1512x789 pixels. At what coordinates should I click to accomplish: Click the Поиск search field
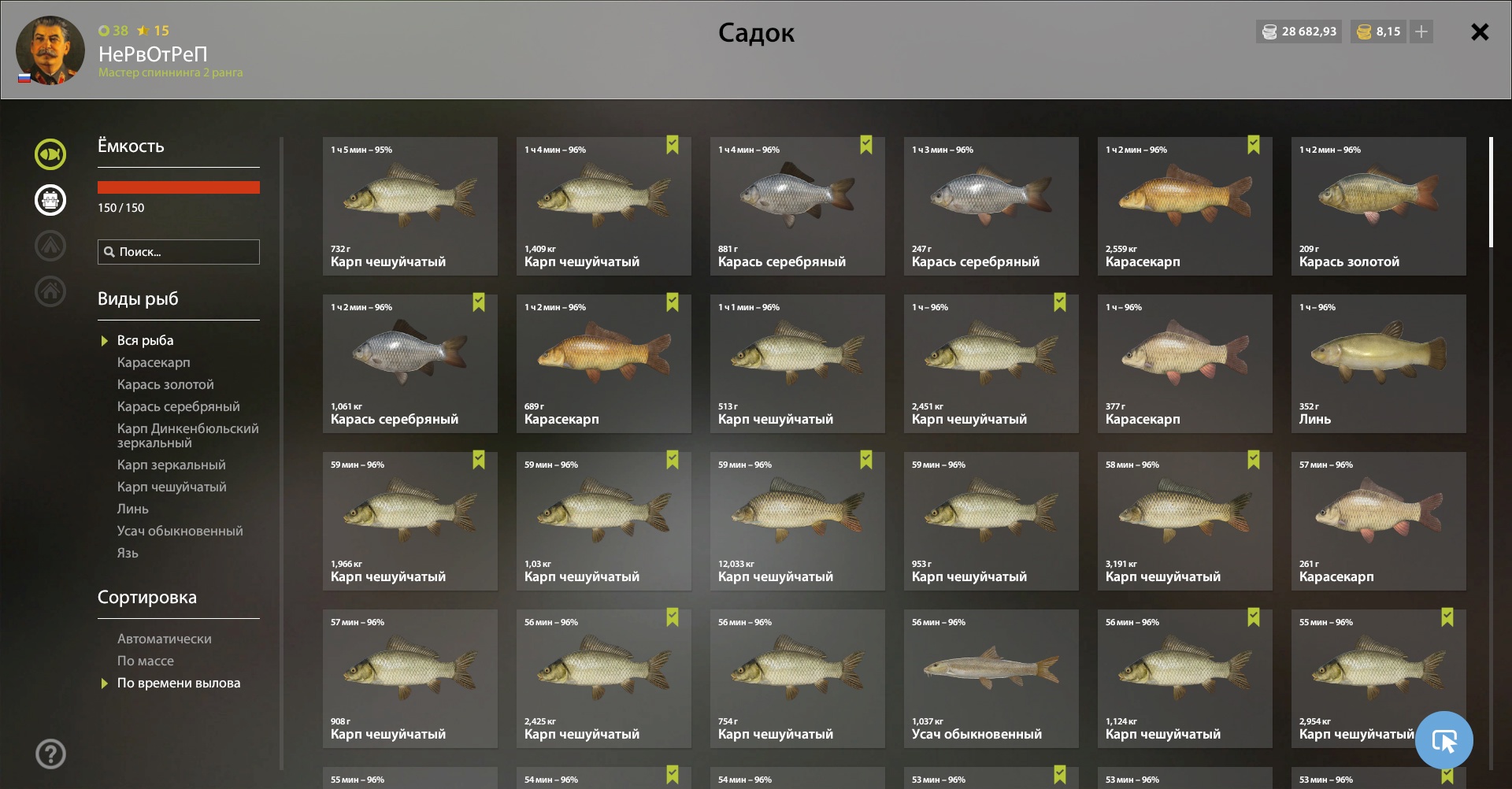[179, 252]
